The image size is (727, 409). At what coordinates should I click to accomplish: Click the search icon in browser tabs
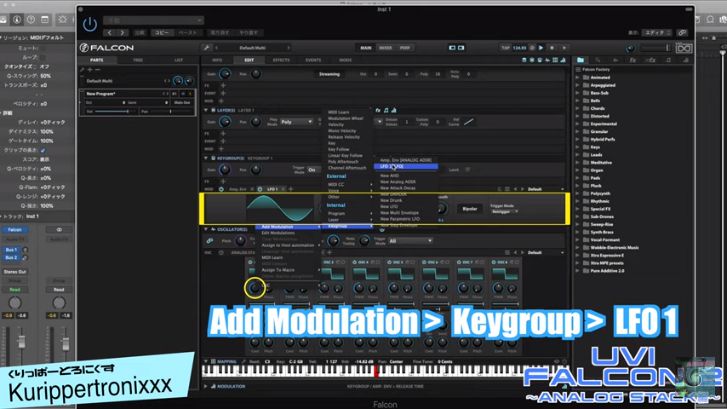tap(598, 60)
